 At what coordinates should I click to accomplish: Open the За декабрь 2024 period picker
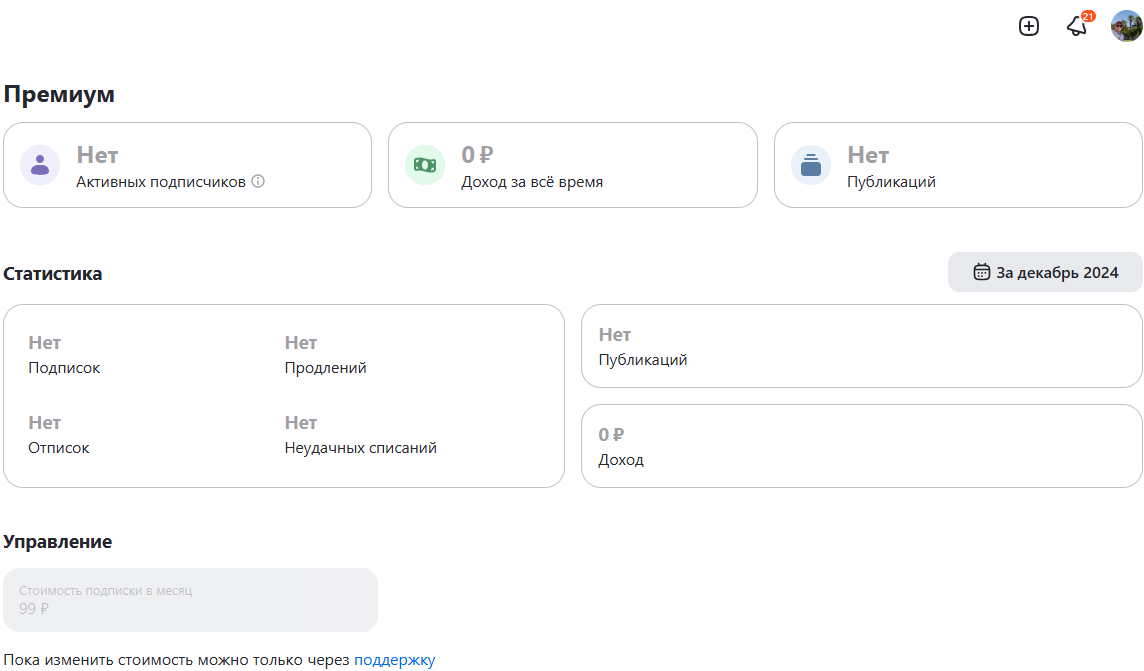[1045, 272]
